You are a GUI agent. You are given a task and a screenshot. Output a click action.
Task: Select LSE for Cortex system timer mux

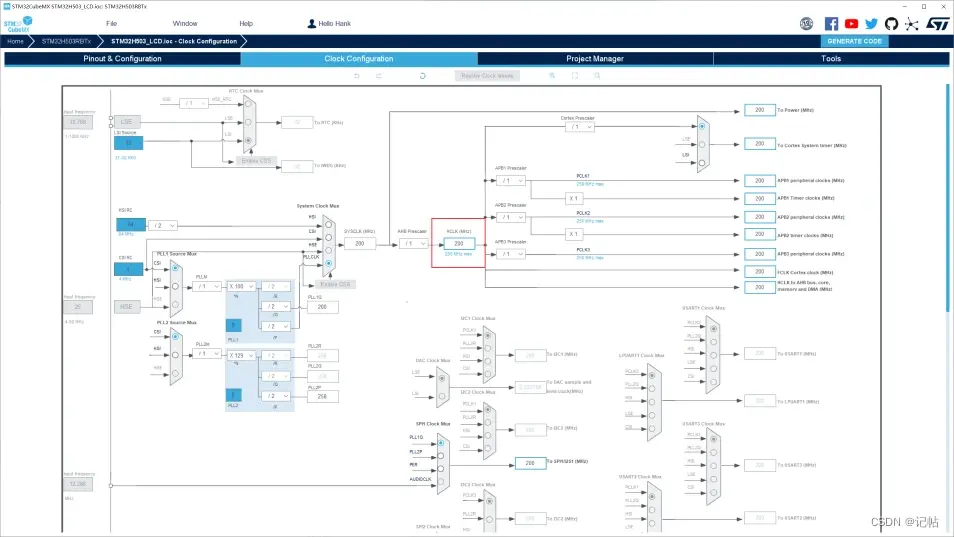702,145
